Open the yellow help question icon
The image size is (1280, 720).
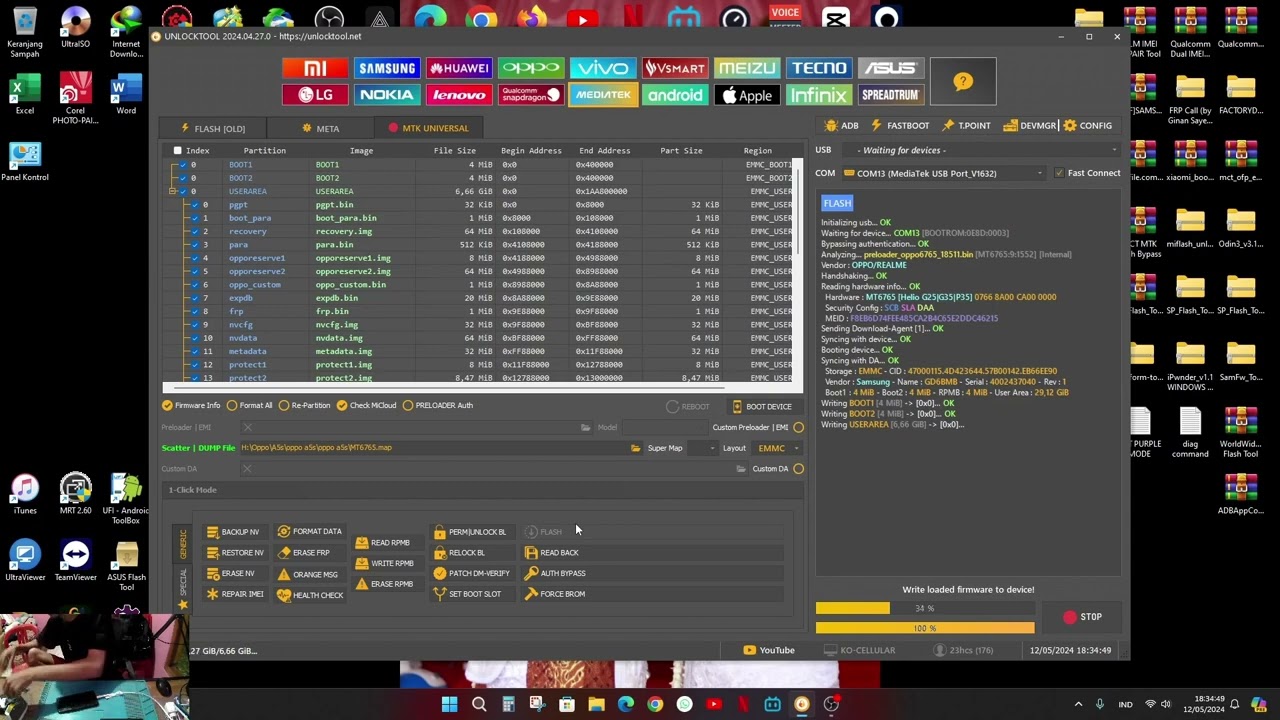click(963, 81)
